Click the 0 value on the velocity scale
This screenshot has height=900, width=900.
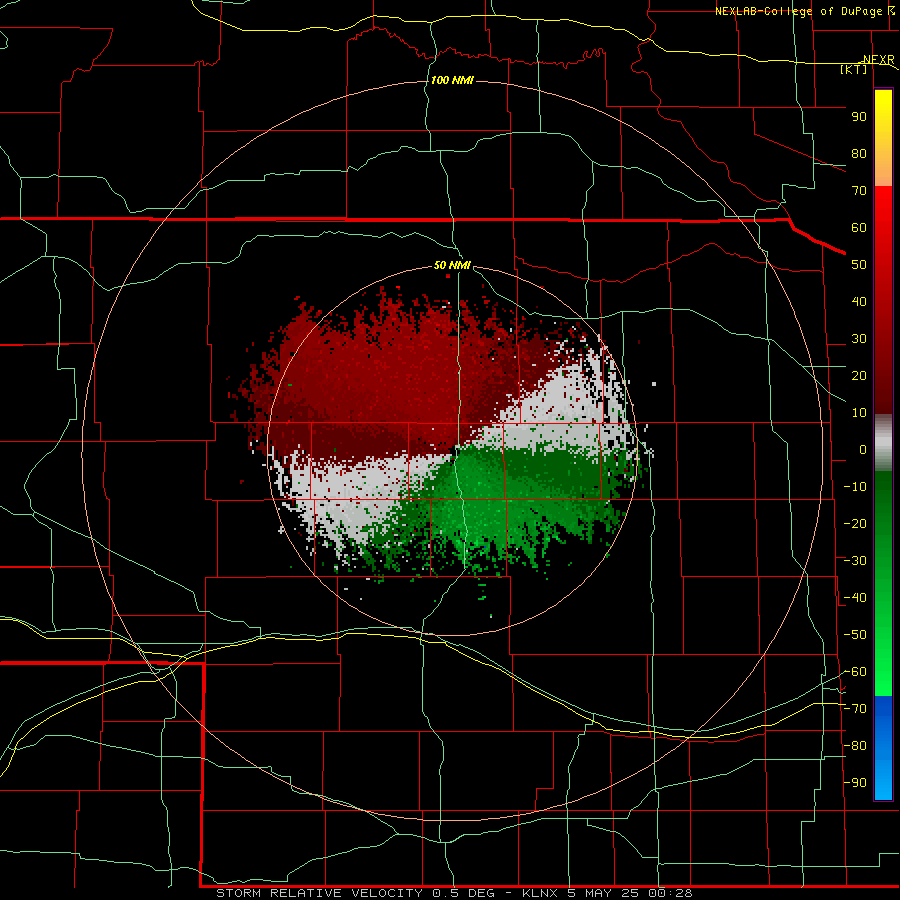(863, 450)
